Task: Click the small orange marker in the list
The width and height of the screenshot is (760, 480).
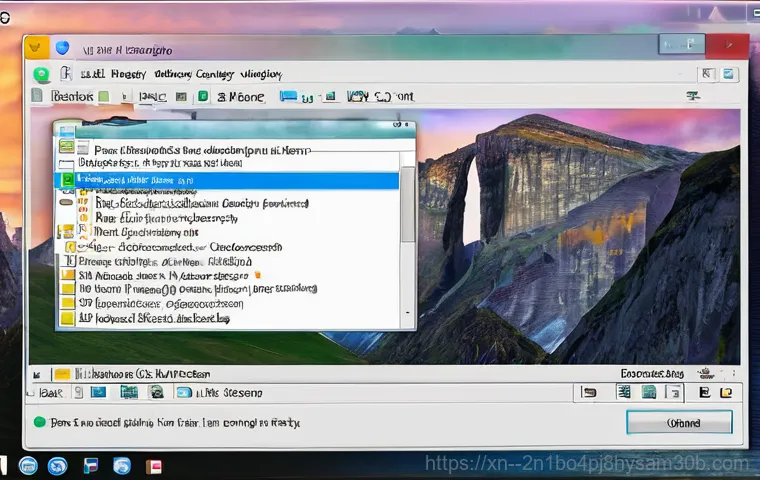Action: point(258,273)
